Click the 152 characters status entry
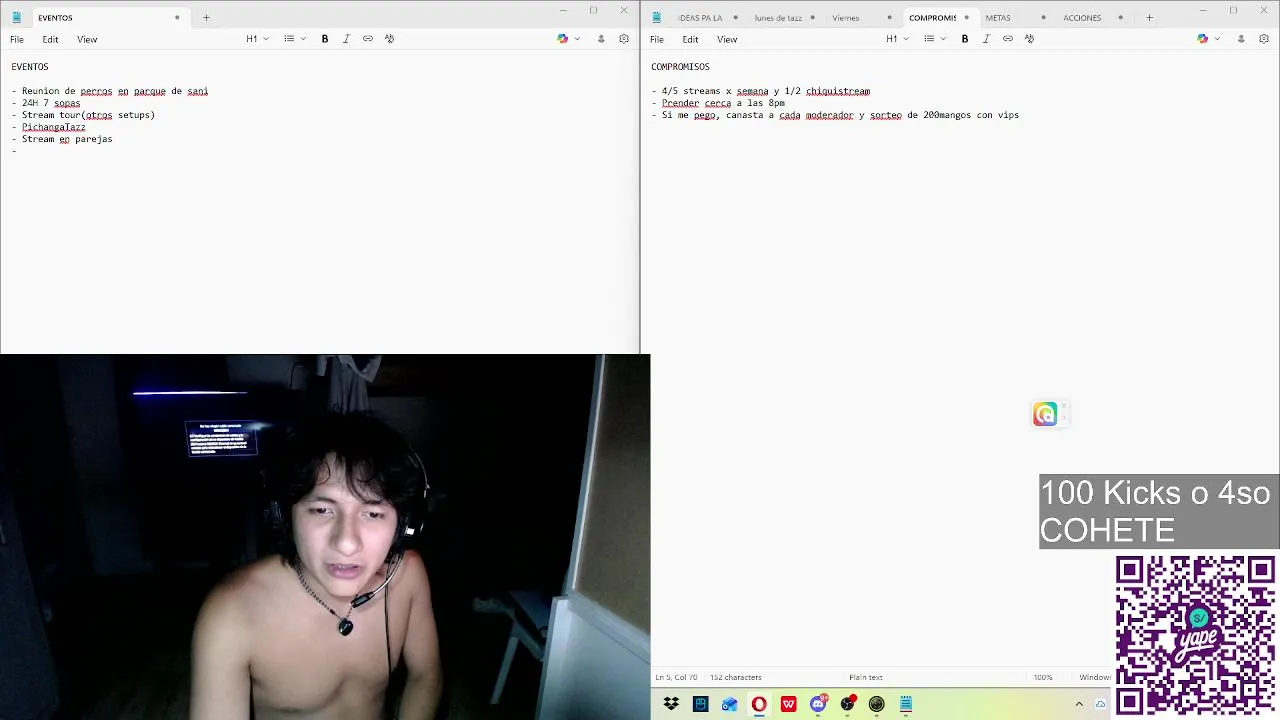The width and height of the screenshot is (1280, 720). pos(736,677)
